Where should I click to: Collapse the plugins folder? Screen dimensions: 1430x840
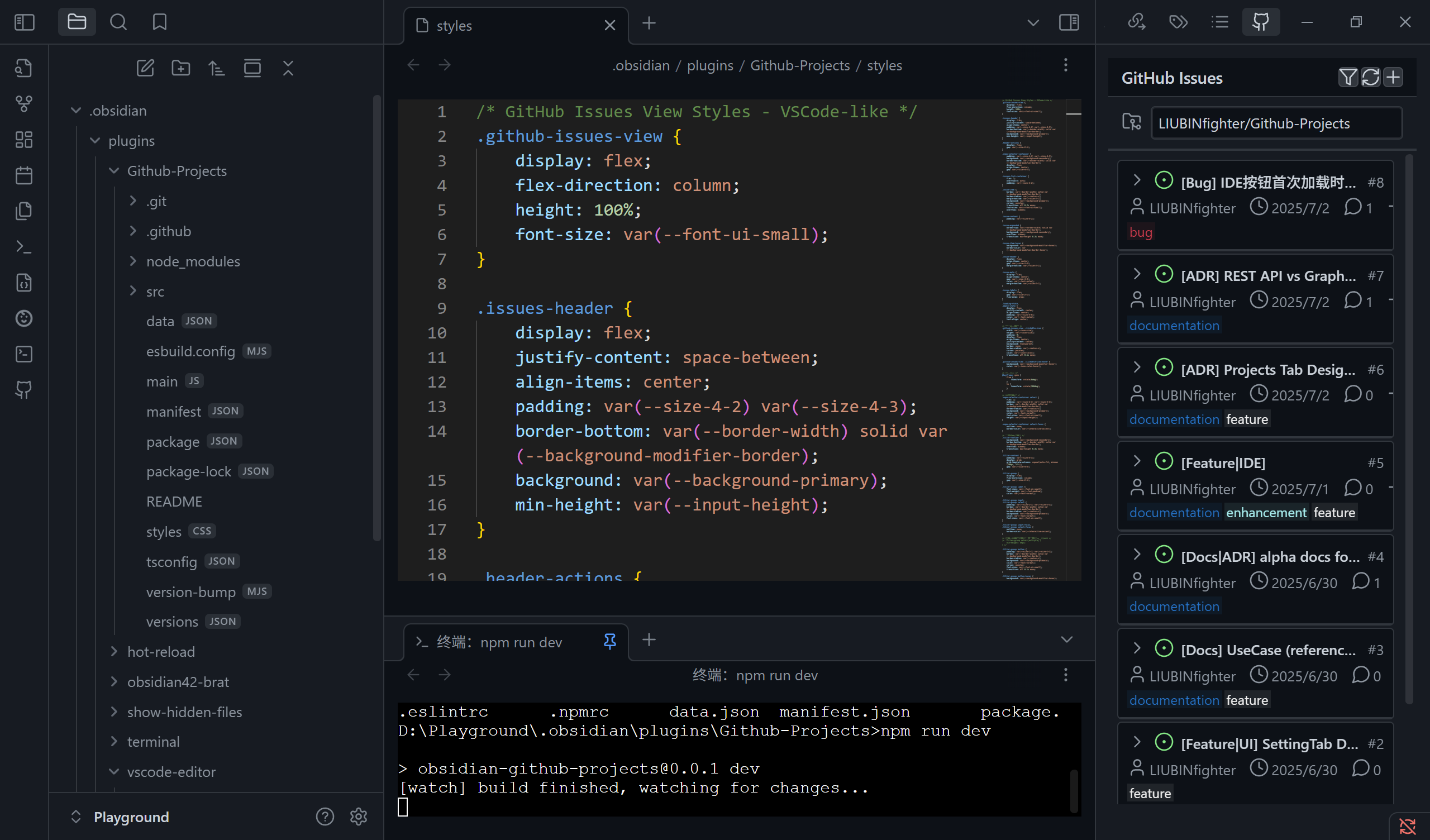[95, 141]
